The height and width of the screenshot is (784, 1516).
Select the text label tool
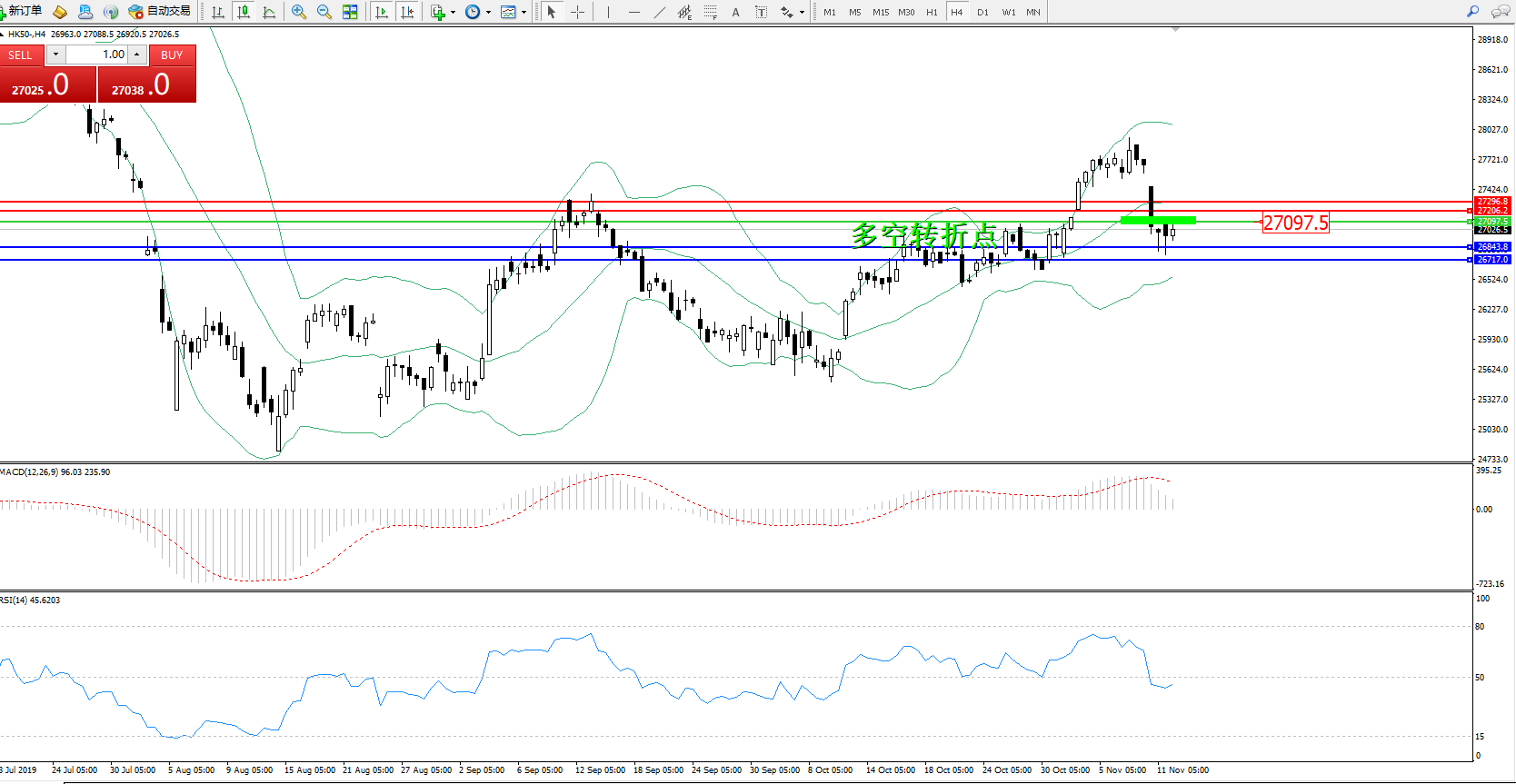(762, 12)
